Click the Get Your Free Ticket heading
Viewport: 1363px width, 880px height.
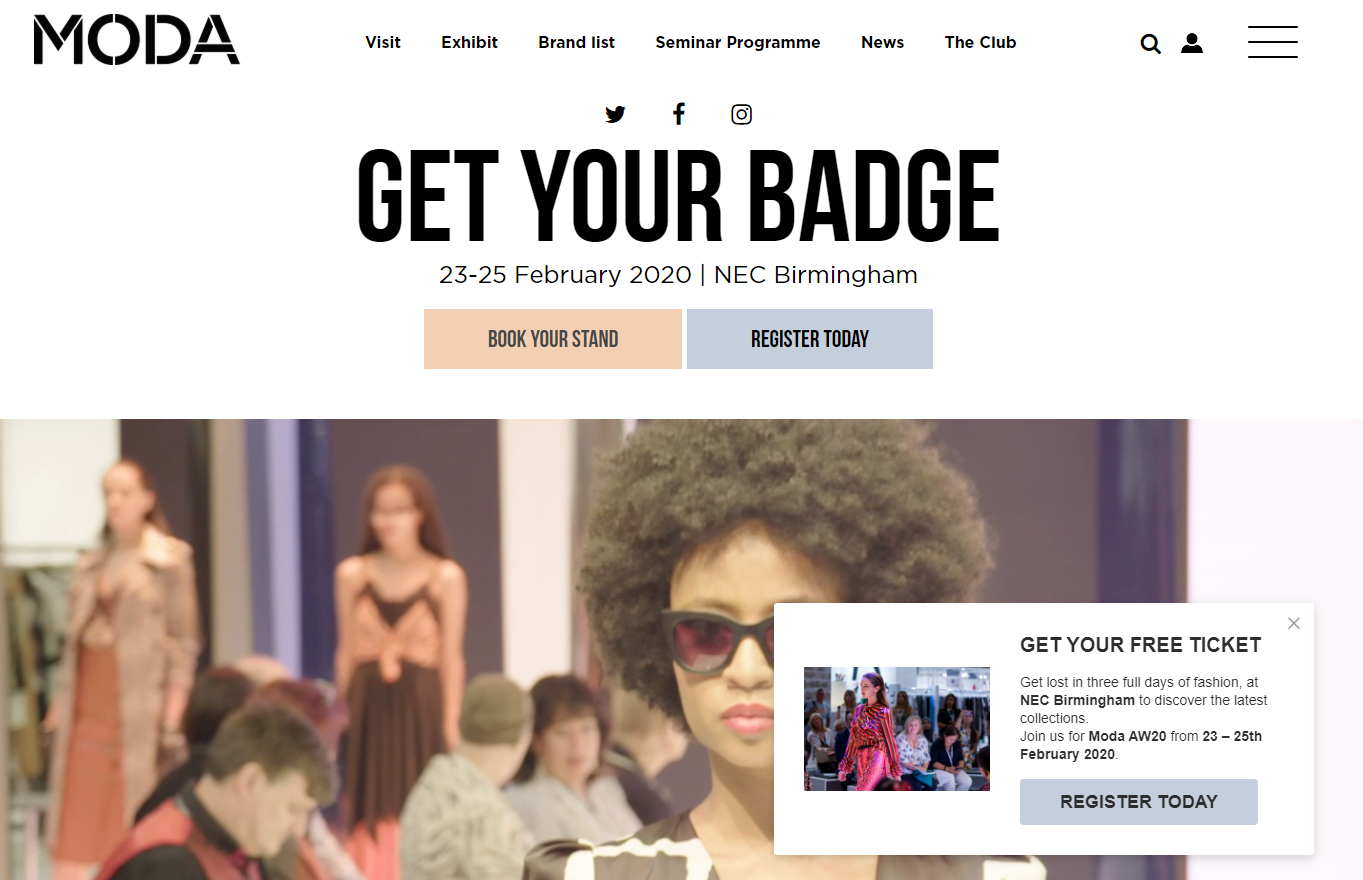point(1141,645)
